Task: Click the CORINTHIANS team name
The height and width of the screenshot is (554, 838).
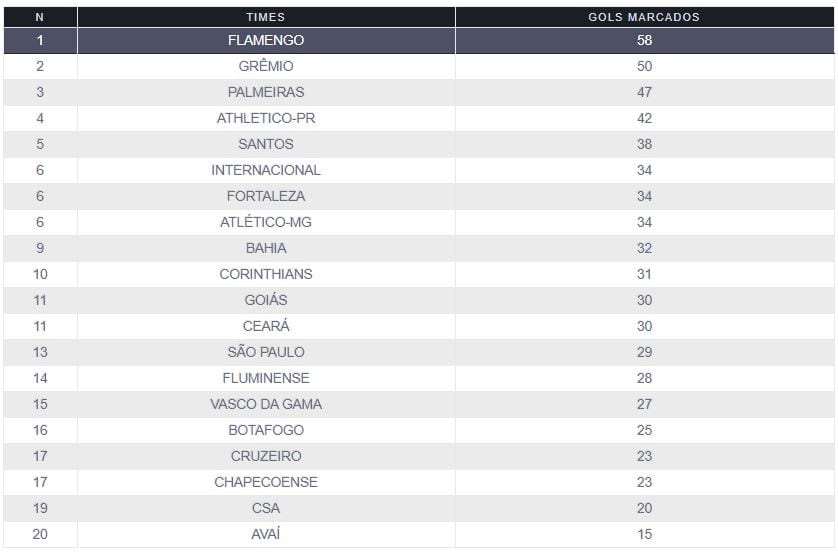Action: [266, 274]
